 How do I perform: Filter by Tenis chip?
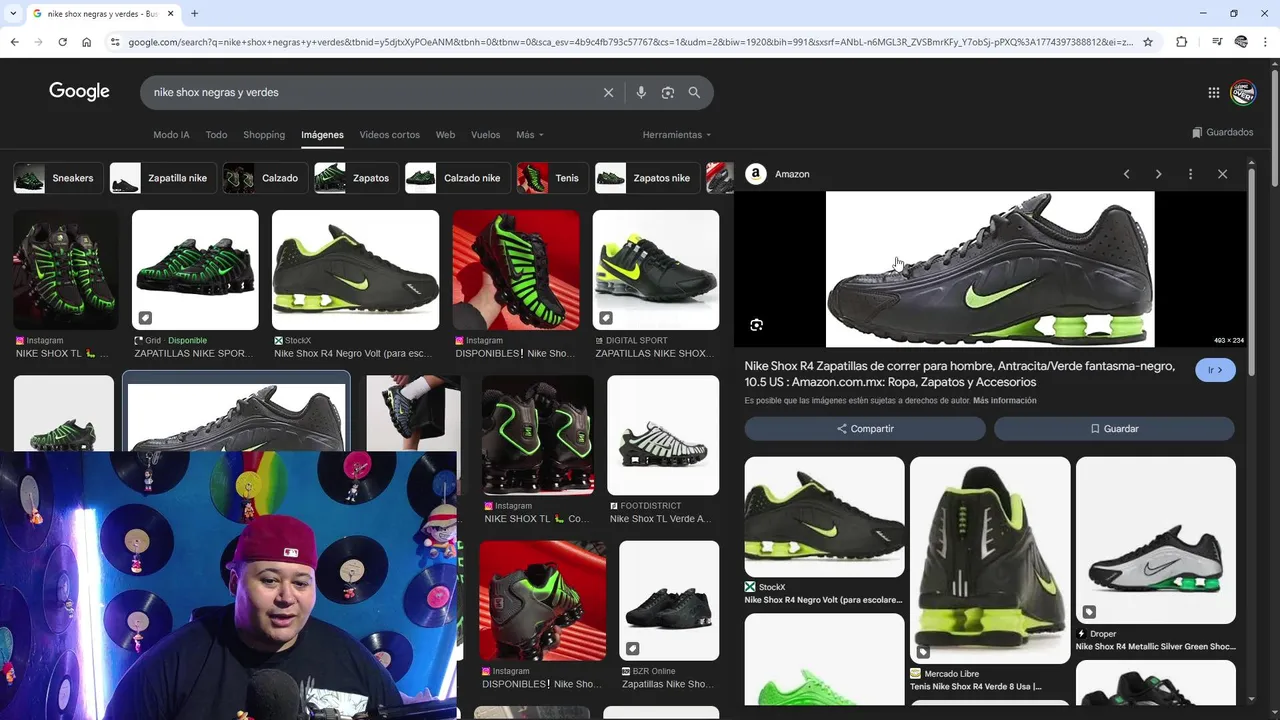pos(553,178)
